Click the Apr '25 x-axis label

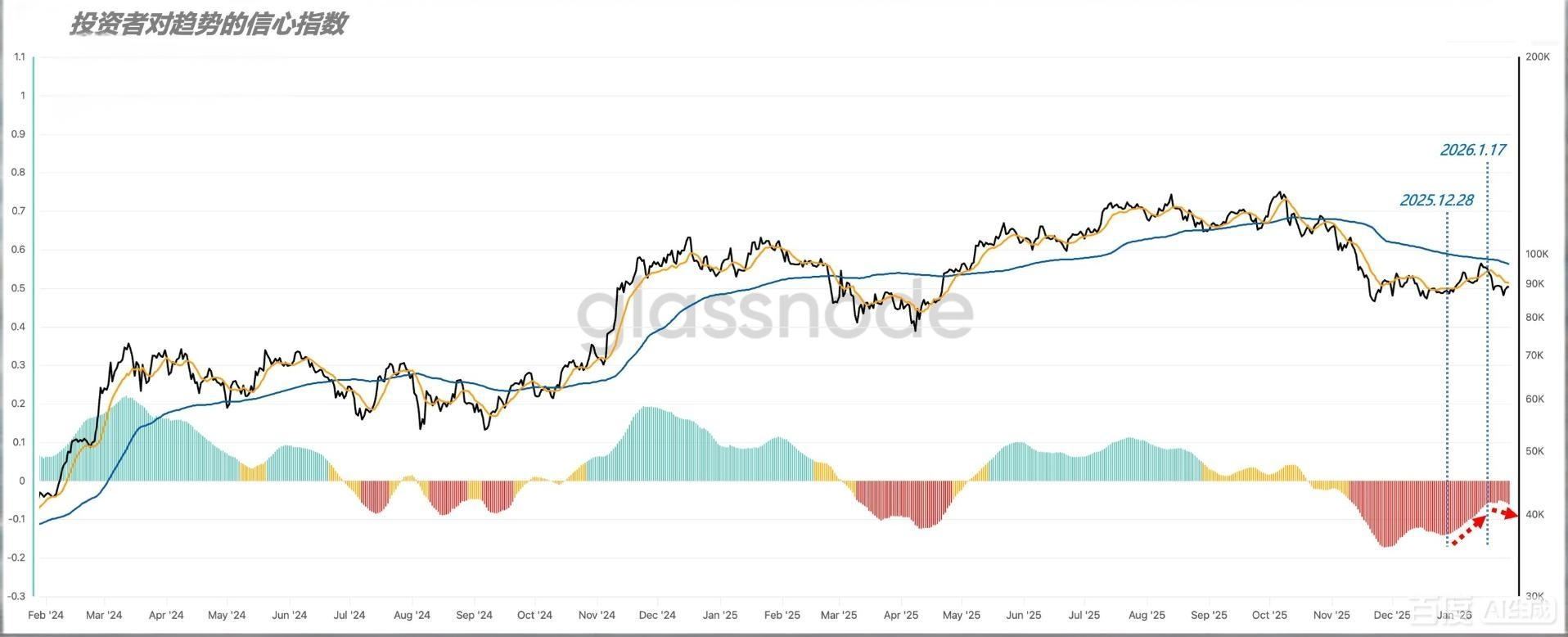pyautogui.click(x=900, y=615)
